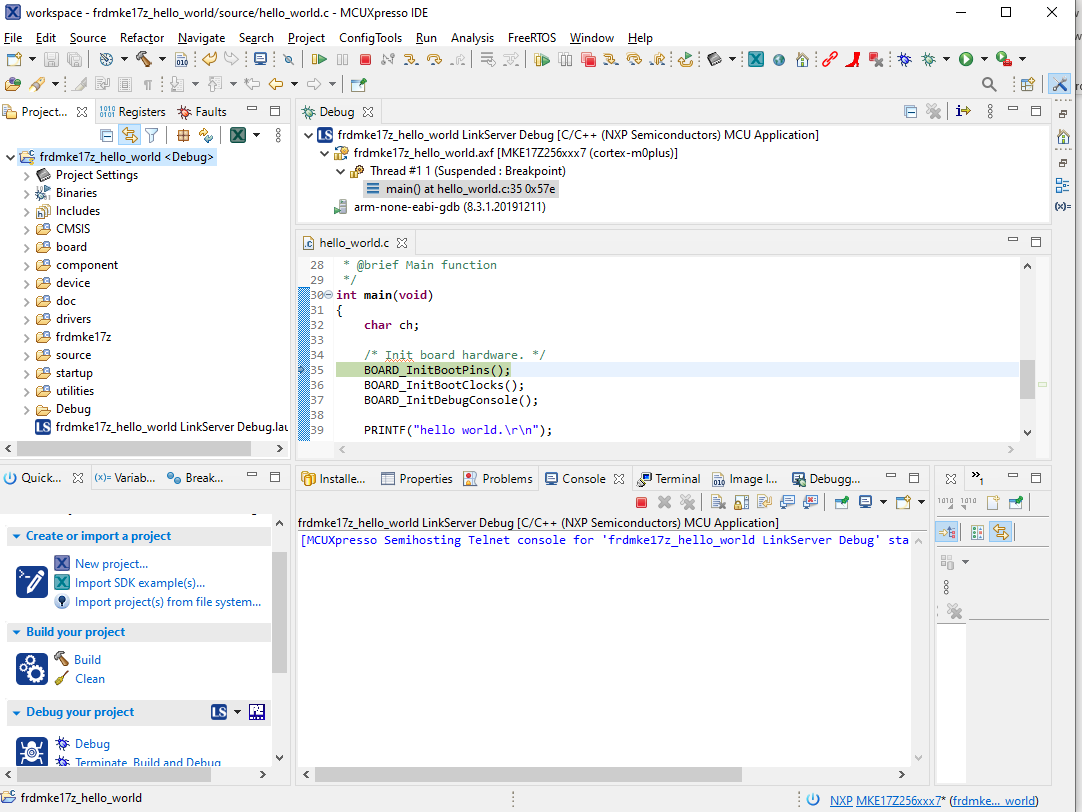
Task: Click the Step Over toolbar icon
Action: click(x=434, y=60)
